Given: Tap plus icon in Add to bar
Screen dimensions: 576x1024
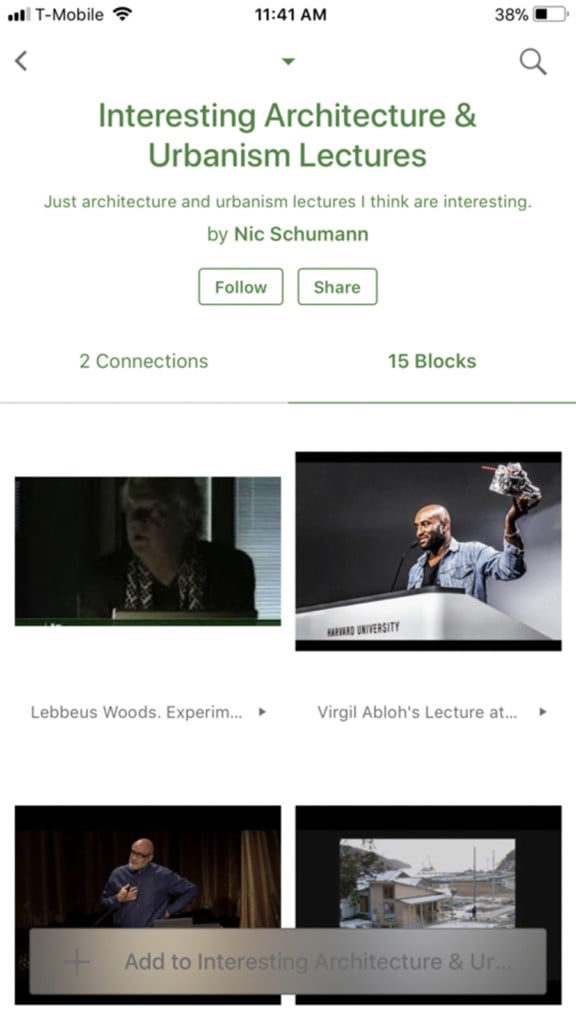Looking at the screenshot, I should point(76,961).
